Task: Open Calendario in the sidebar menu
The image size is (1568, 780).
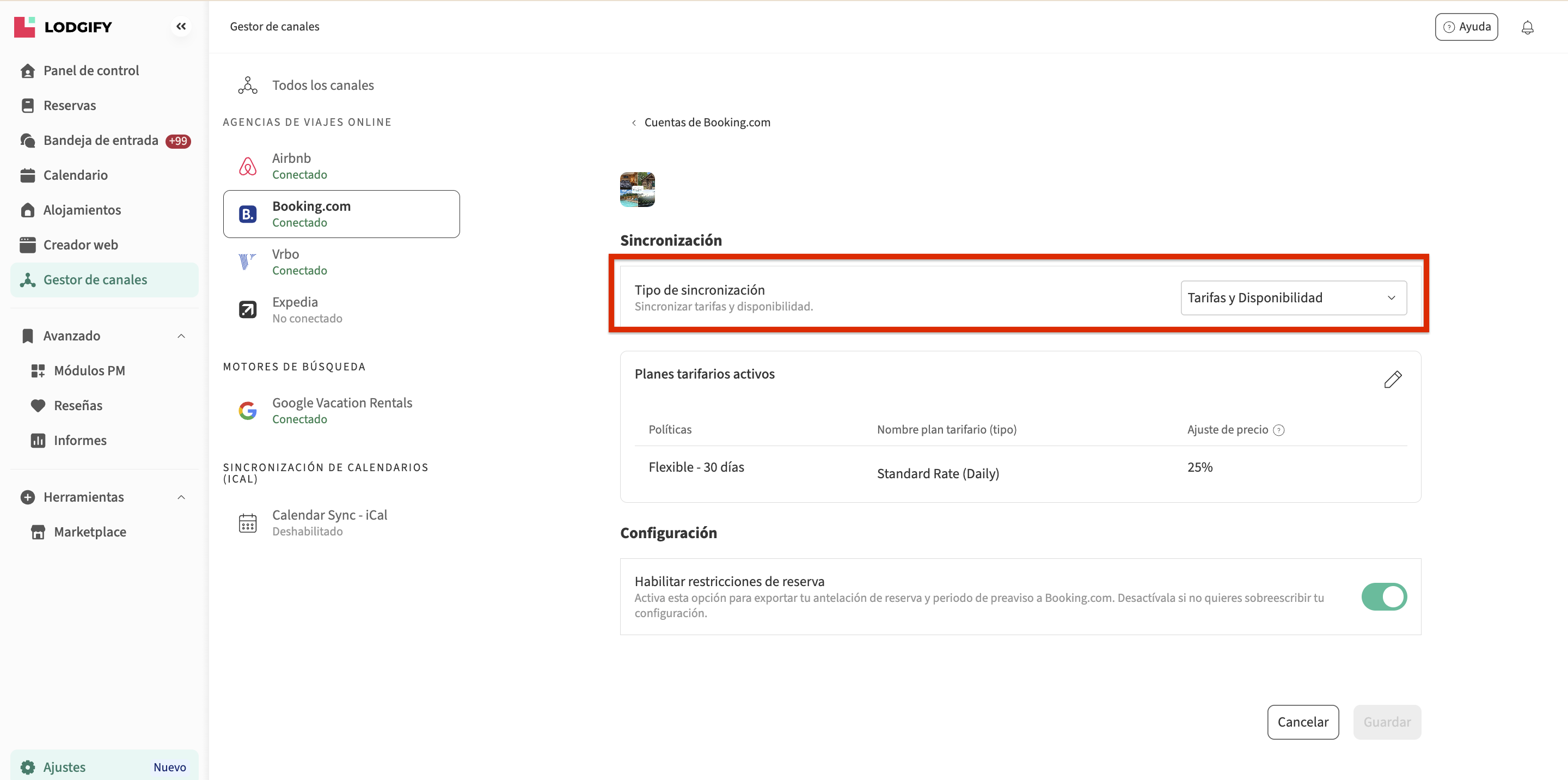Action: pyautogui.click(x=76, y=175)
